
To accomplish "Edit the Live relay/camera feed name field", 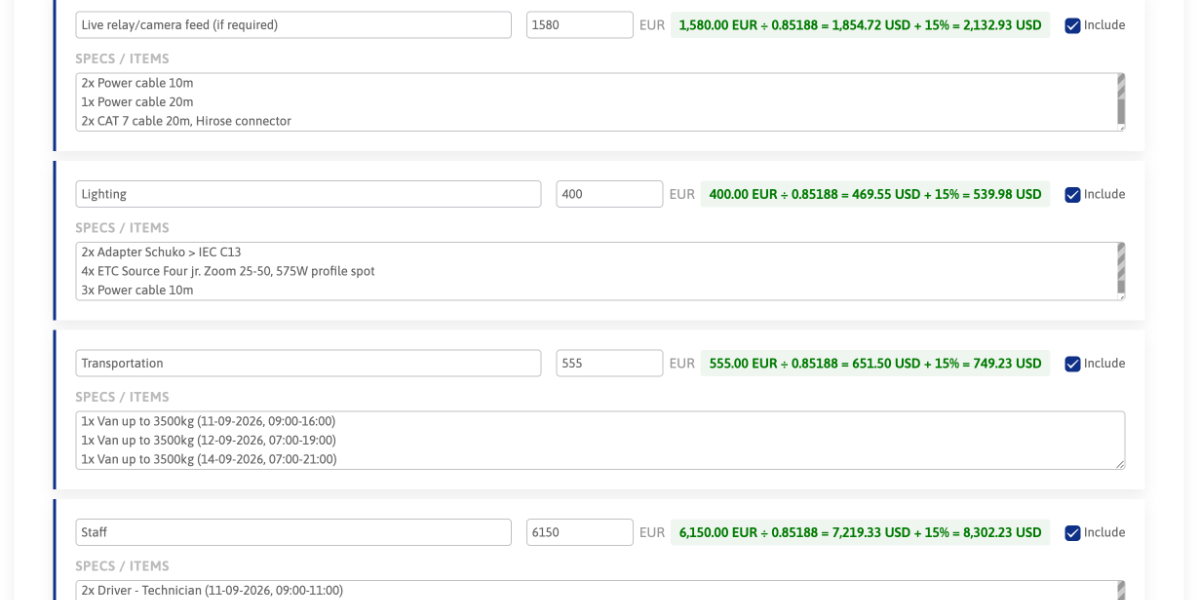I will pyautogui.click(x=293, y=25).
